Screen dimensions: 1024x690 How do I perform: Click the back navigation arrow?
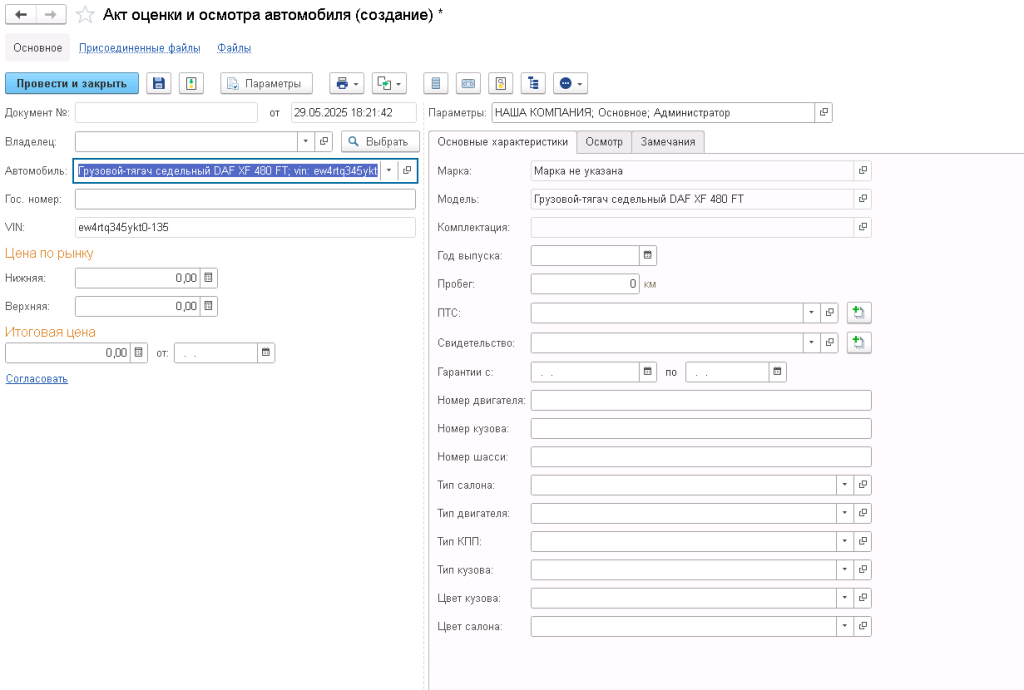click(x=21, y=15)
